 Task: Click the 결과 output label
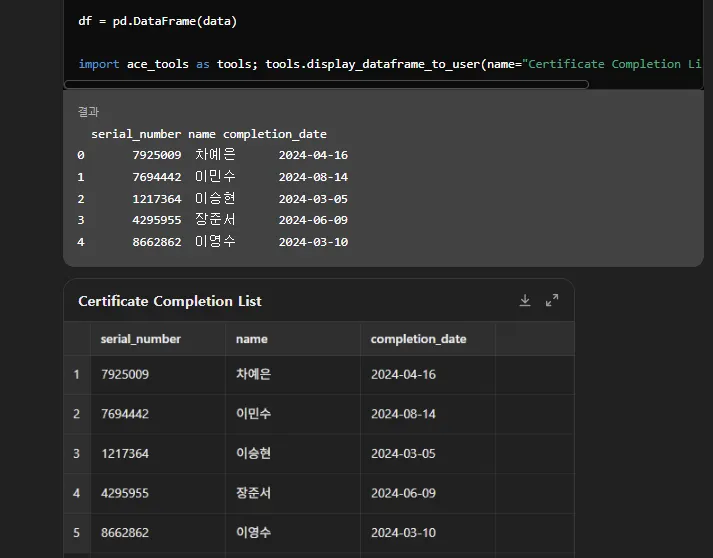pos(88,112)
